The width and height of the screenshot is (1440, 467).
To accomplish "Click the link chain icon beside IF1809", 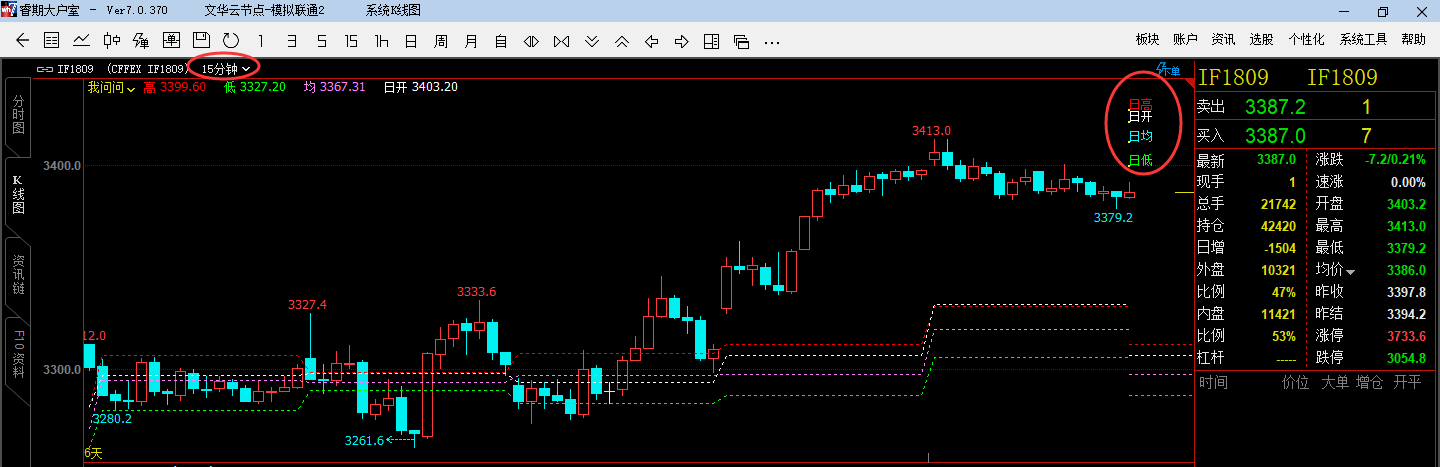I will click(45, 69).
